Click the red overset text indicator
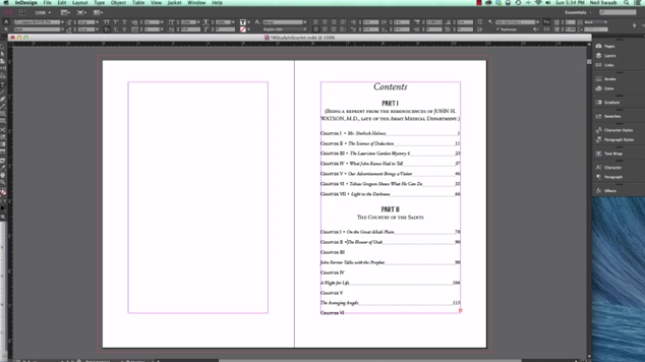The width and height of the screenshot is (645, 362). (x=460, y=311)
